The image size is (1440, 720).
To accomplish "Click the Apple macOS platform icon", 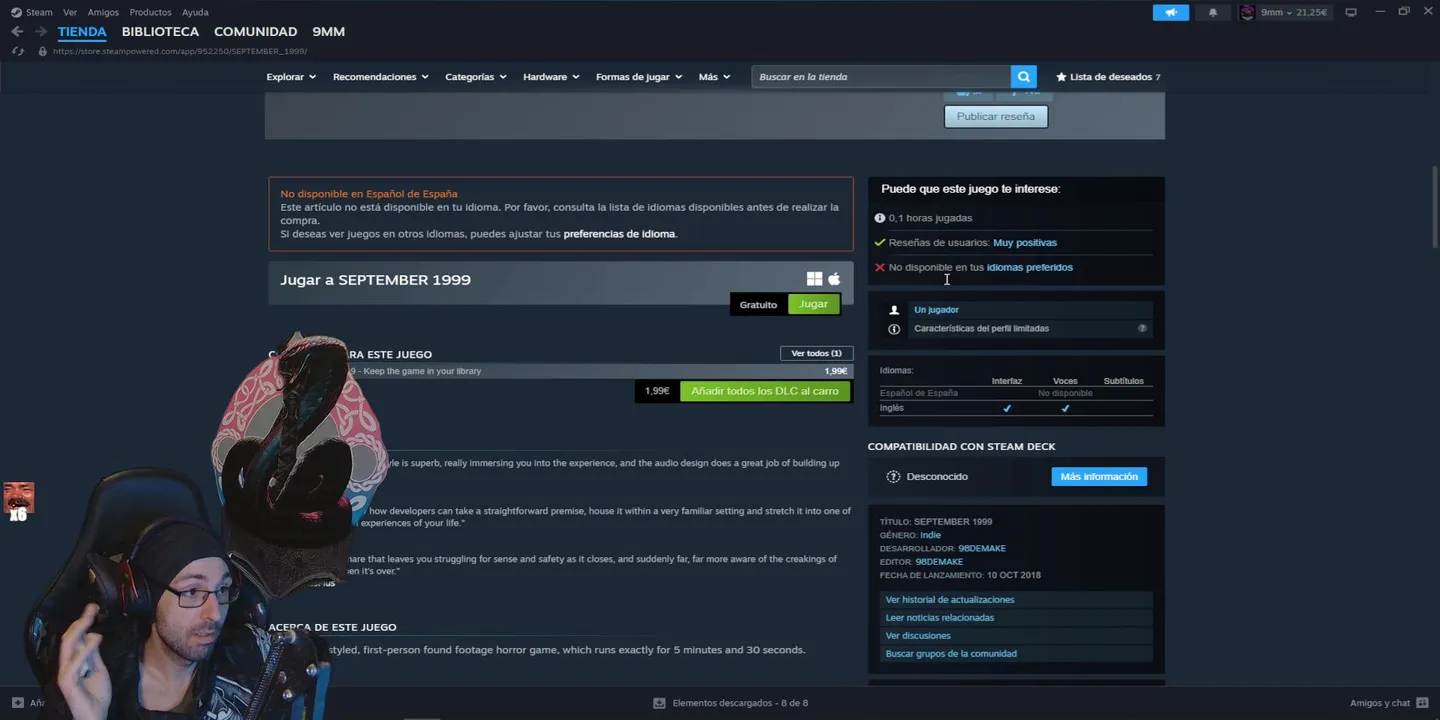I will tap(834, 279).
